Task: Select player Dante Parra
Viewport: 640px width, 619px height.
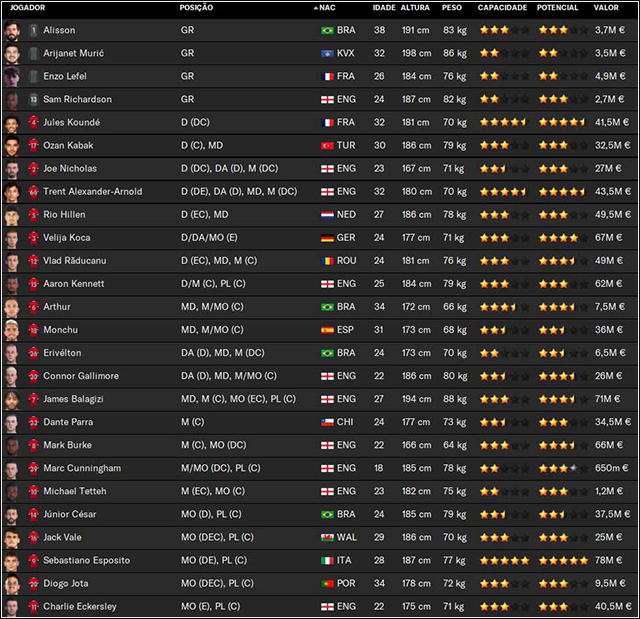Action: (x=68, y=422)
